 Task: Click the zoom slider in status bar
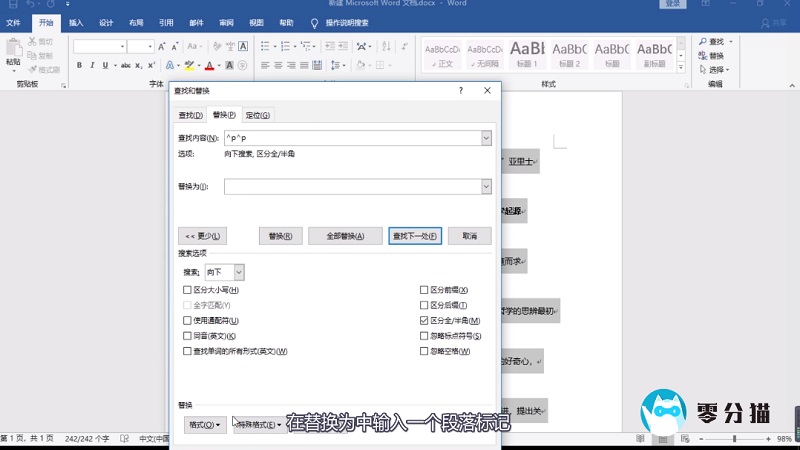click(x=735, y=439)
